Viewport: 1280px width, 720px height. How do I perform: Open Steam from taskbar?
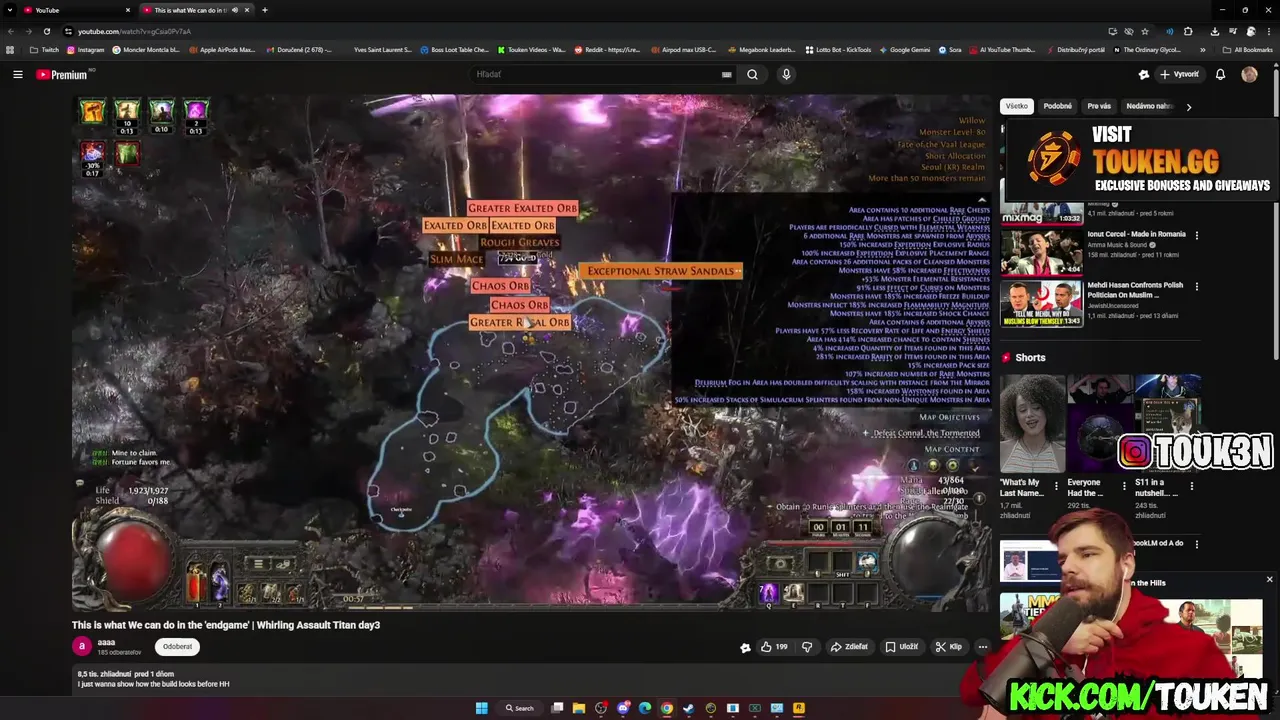pyautogui.click(x=689, y=708)
